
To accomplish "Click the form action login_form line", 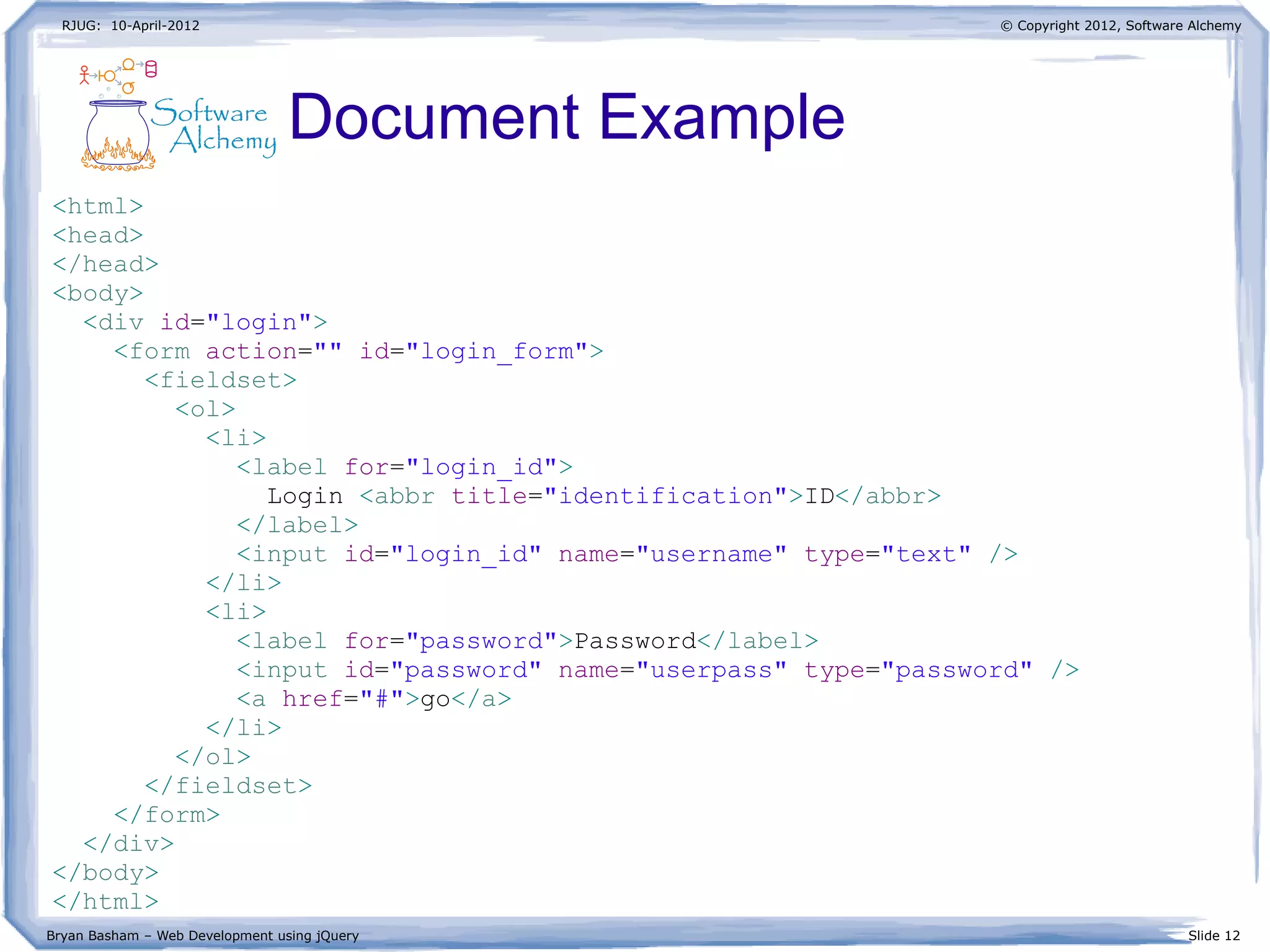I will pos(358,352).
